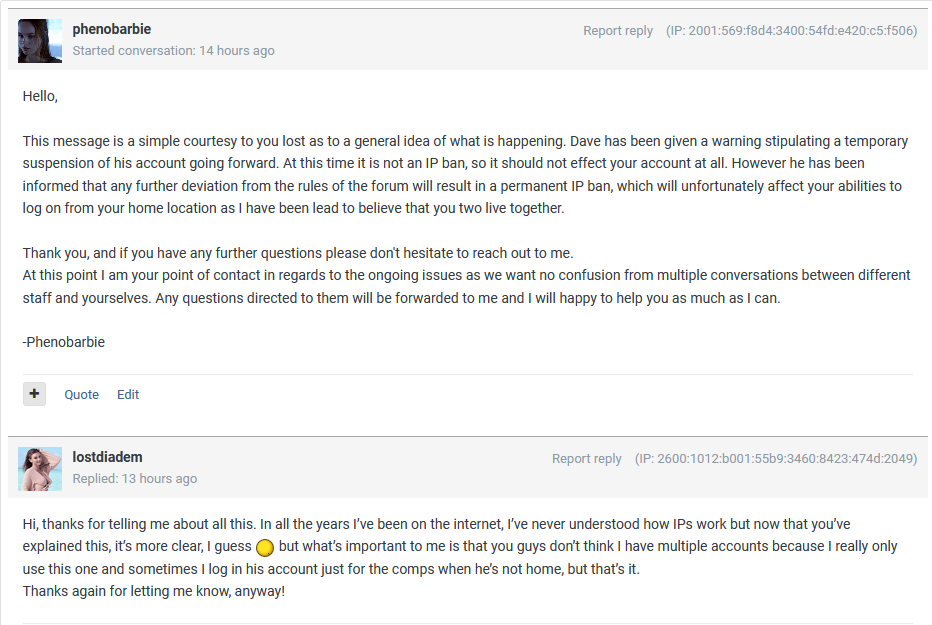Click lostdiadem's 'Hi, thanks for telling me' text
This screenshot has height=625, width=932.
click(x=436, y=524)
